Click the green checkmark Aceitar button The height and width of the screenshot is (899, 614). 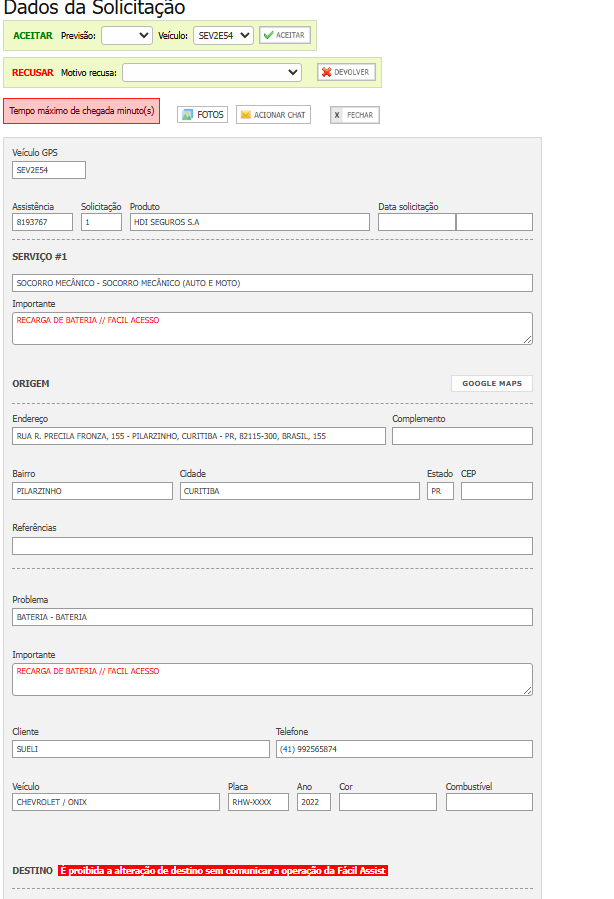[x=285, y=35]
